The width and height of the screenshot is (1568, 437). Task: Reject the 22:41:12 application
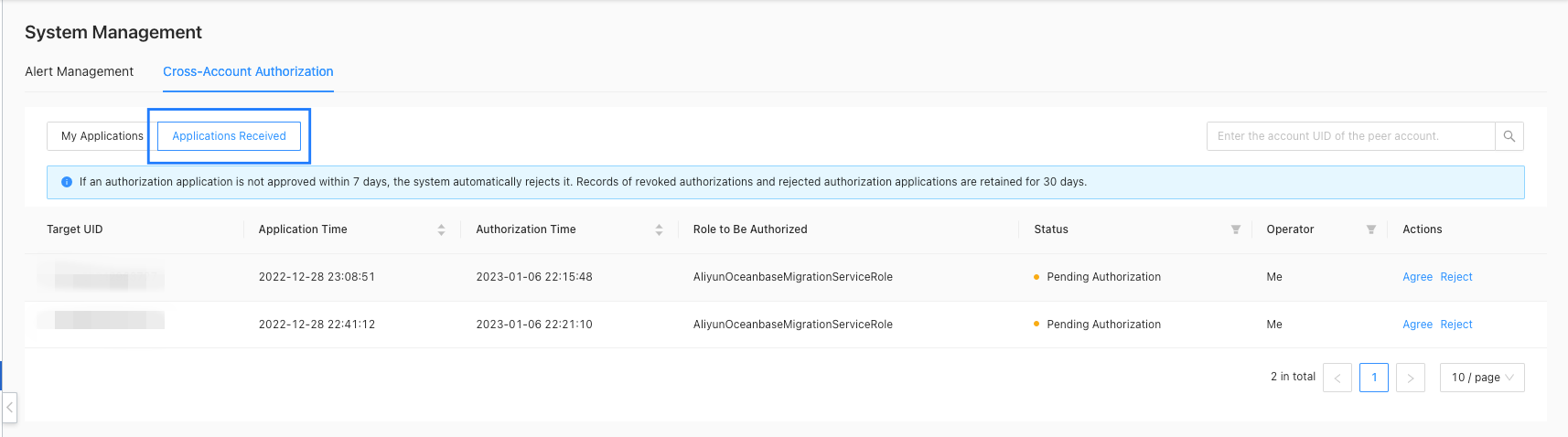[1456, 325]
